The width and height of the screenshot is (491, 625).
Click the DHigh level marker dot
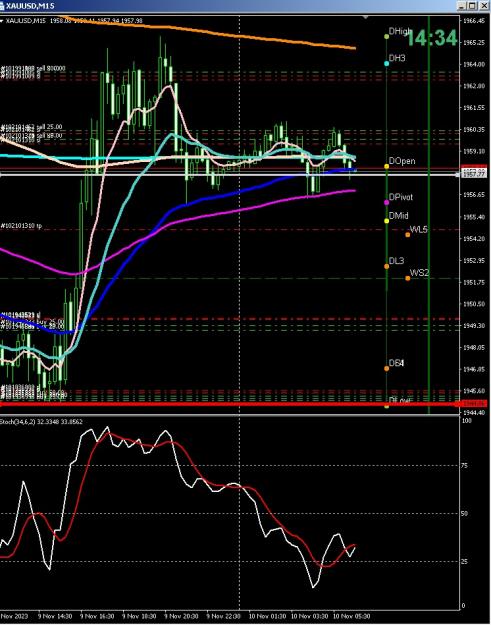(x=386, y=37)
